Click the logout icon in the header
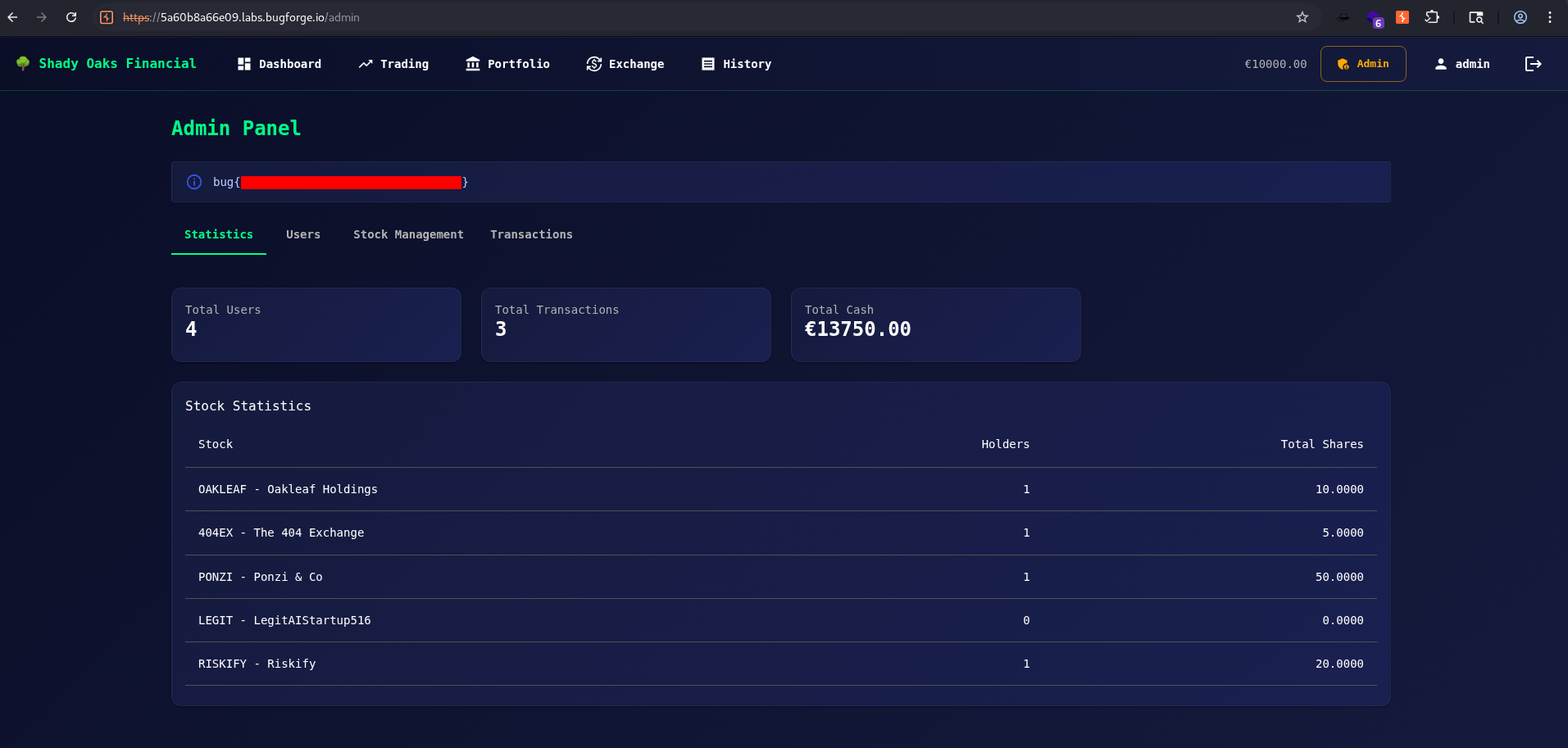The height and width of the screenshot is (748, 1568). [x=1533, y=64]
